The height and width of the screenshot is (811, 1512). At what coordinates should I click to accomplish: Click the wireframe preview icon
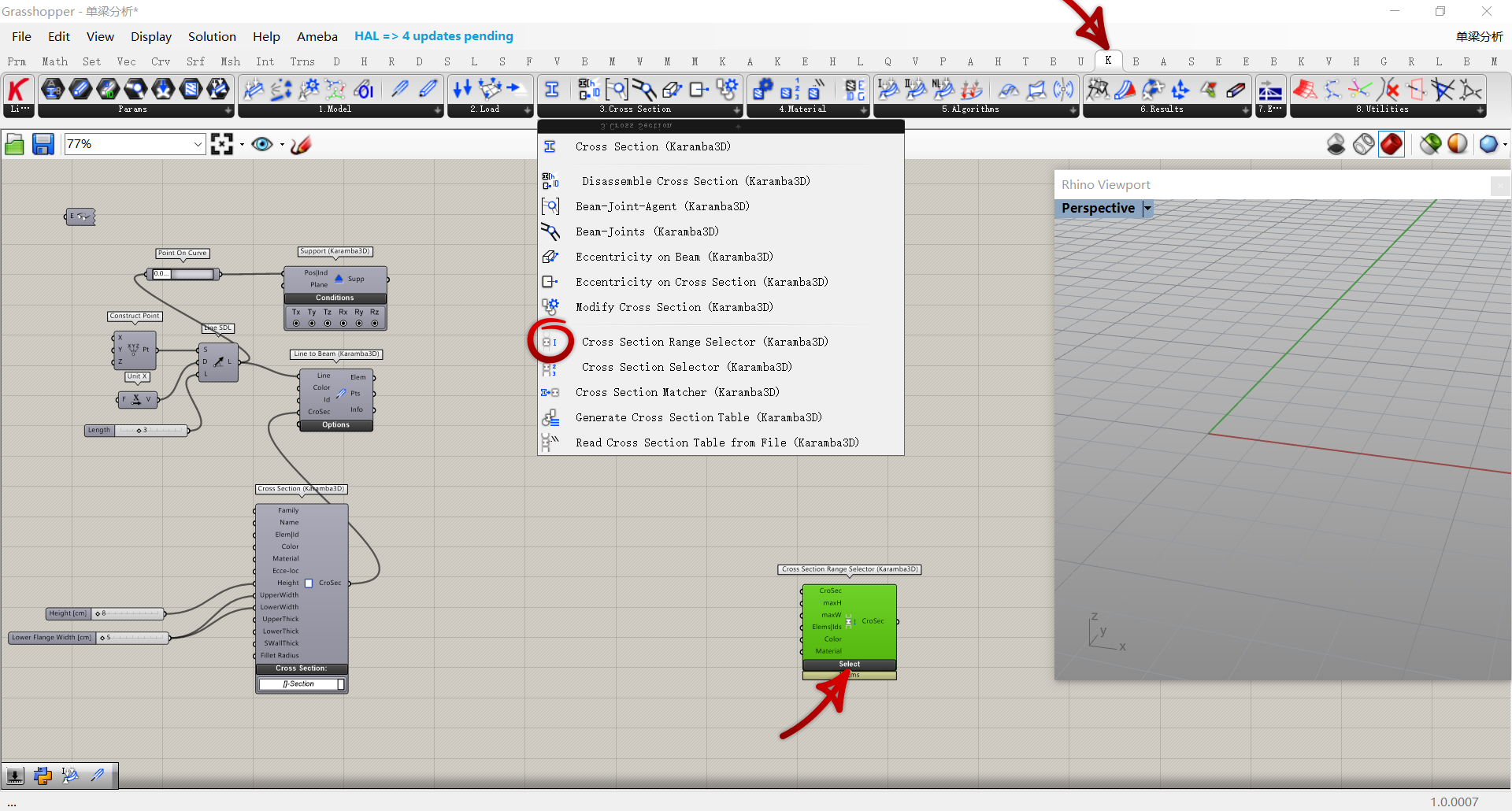1364,144
